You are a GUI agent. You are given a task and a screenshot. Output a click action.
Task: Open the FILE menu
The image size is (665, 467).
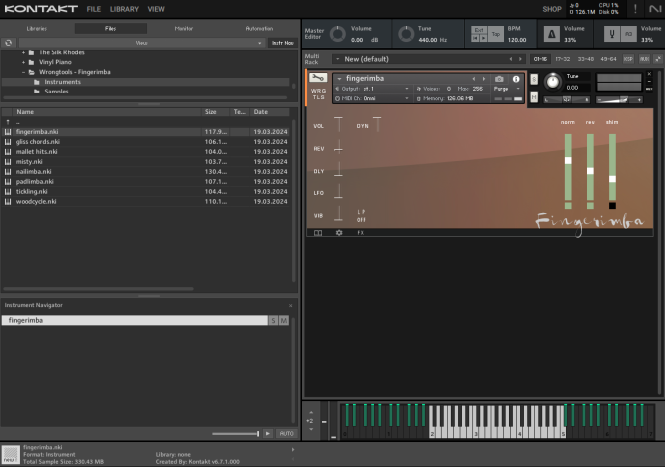[x=94, y=9]
